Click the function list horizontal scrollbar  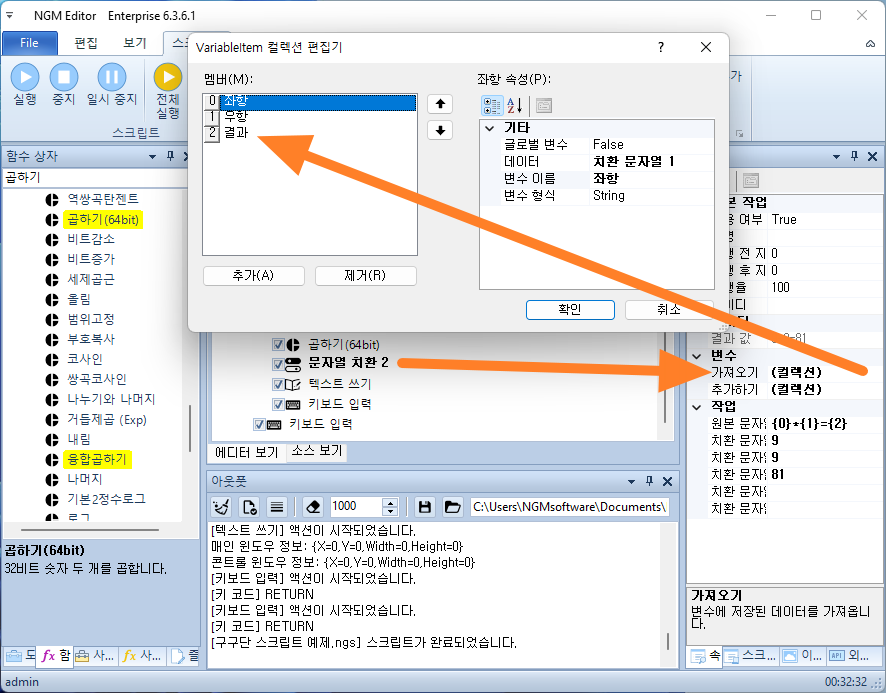(x=89, y=530)
